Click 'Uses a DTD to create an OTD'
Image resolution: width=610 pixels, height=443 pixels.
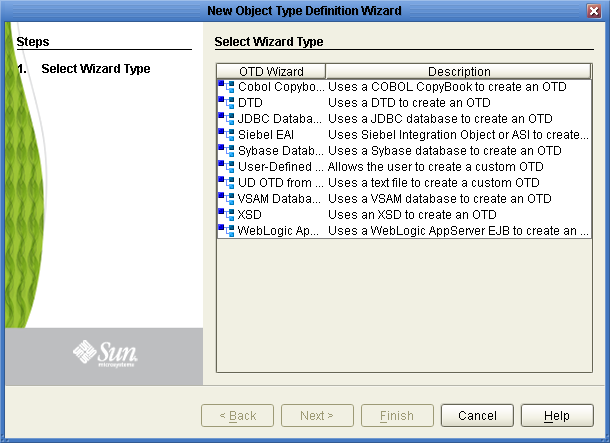[x=409, y=103]
